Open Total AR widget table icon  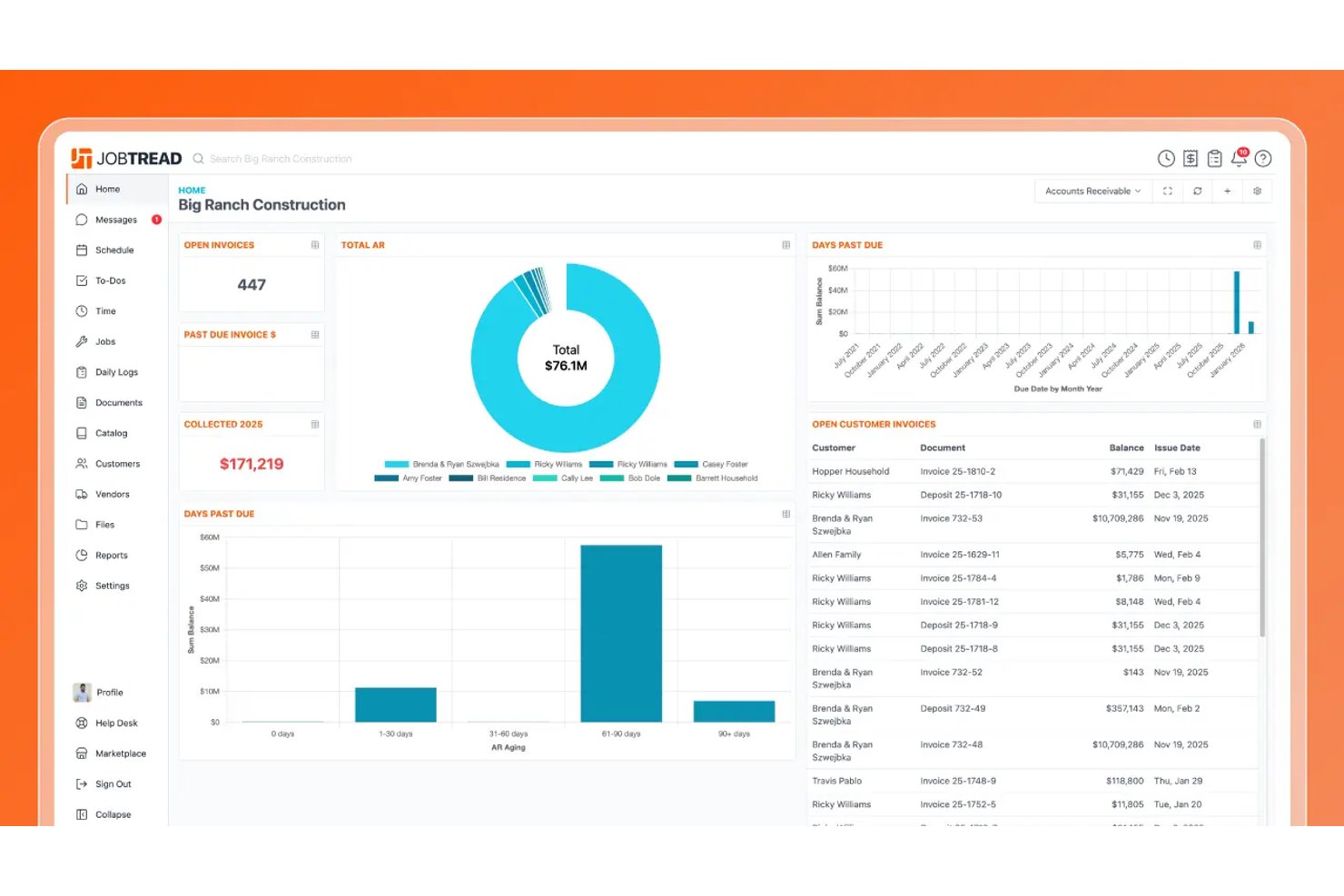tap(786, 245)
